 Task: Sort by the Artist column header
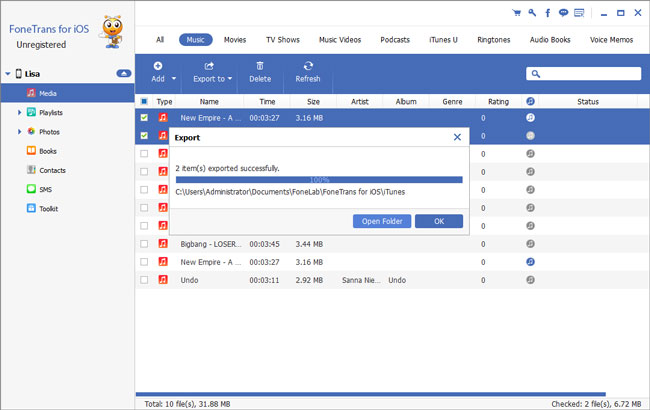pyautogui.click(x=360, y=102)
